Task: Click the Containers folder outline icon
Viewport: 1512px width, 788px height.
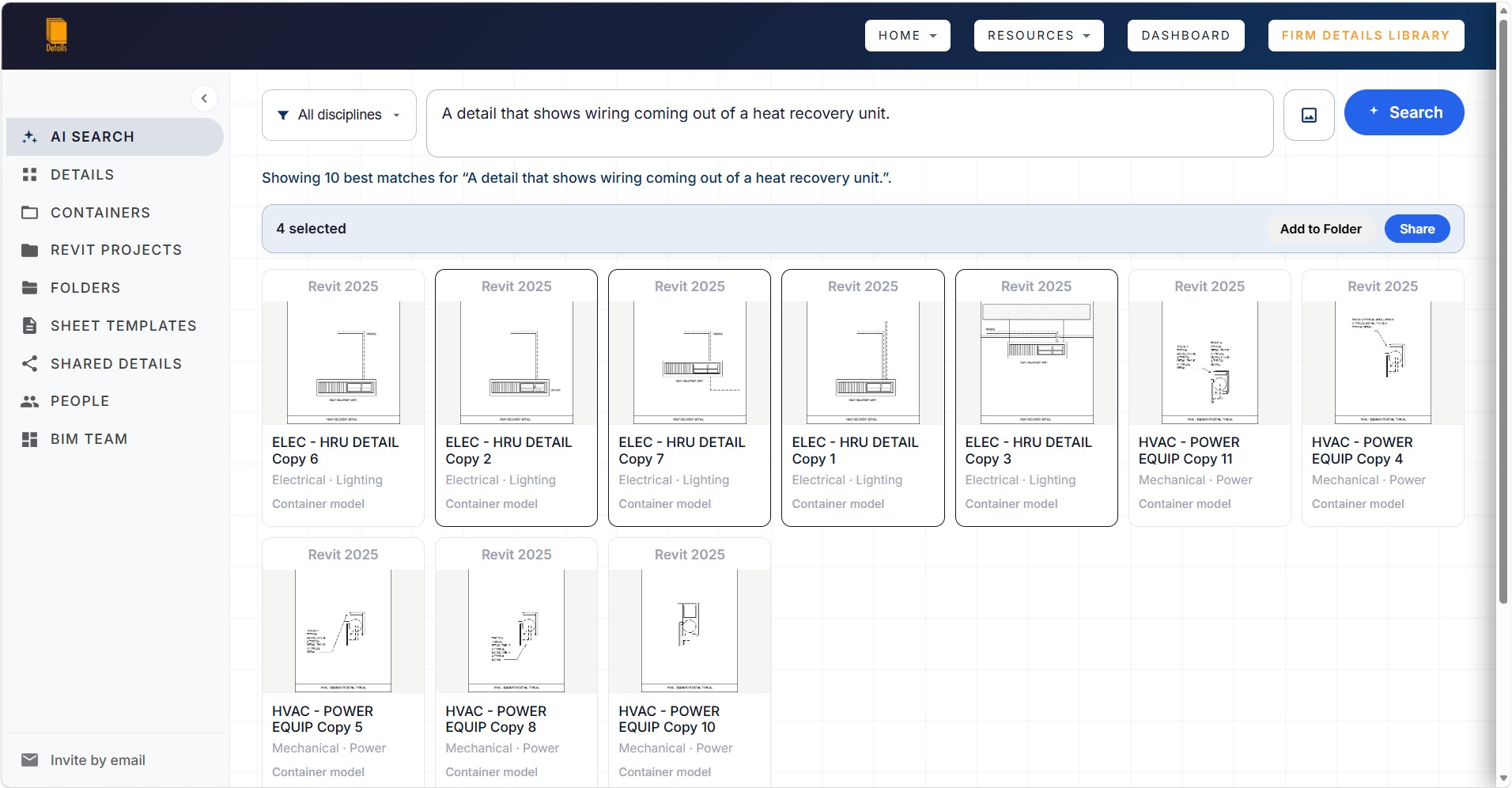Action: [30, 213]
